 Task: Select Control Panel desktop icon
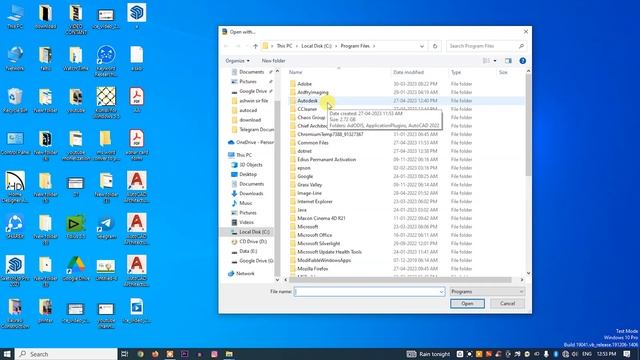15,143
